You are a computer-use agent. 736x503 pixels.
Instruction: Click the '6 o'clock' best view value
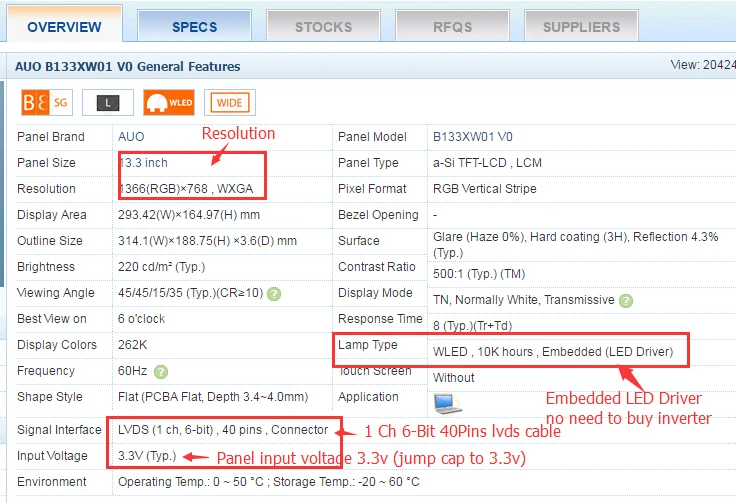pyautogui.click(x=141, y=319)
